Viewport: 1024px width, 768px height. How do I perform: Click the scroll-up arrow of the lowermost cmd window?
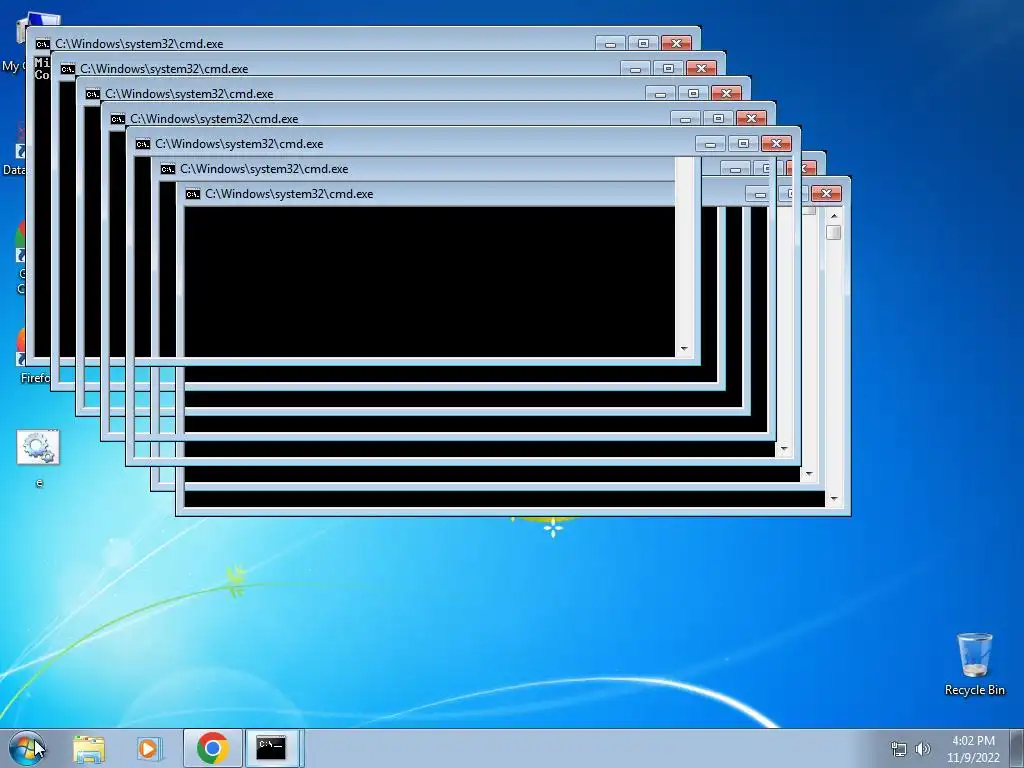[x=833, y=216]
